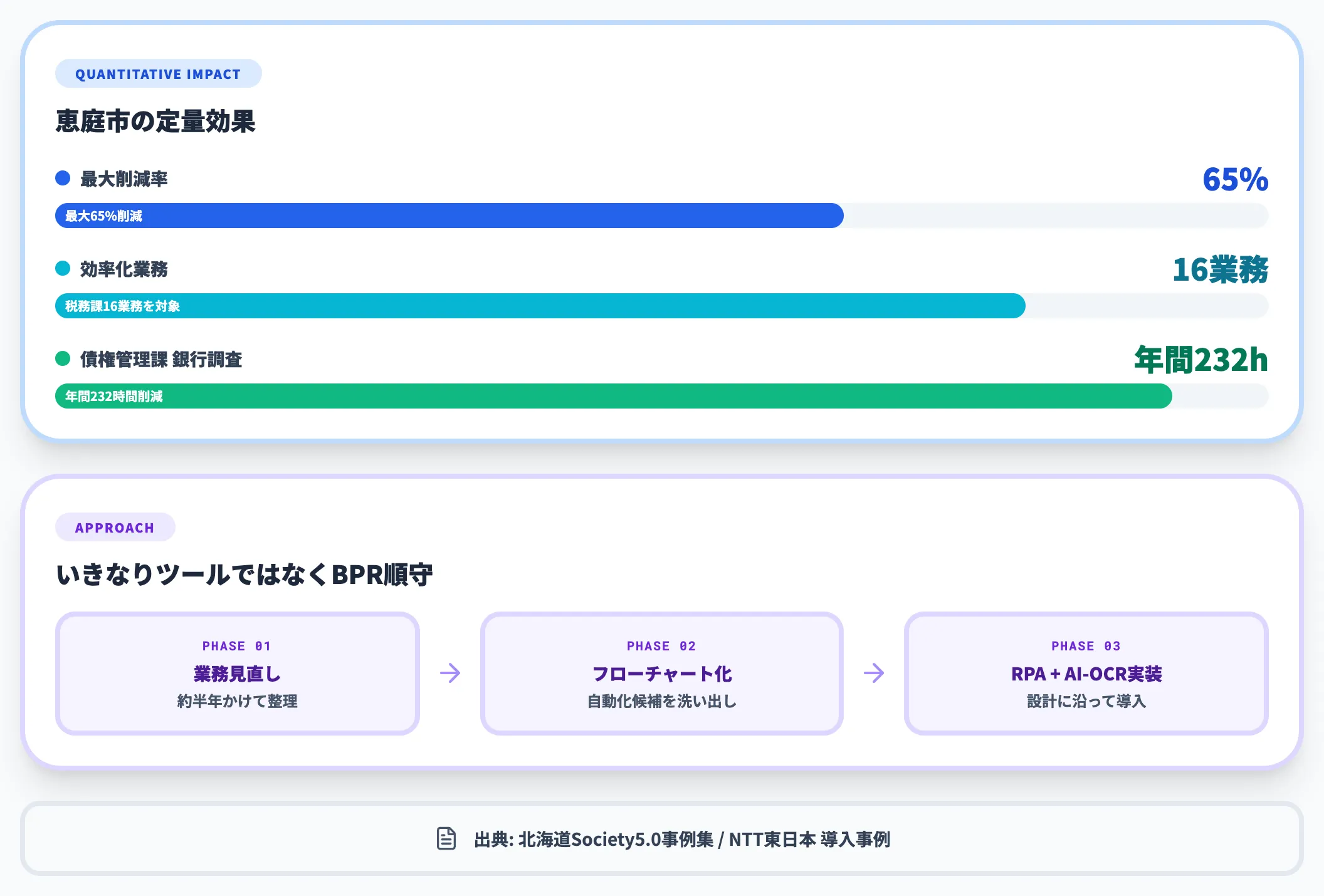The height and width of the screenshot is (896, 1324).
Task: Click the document icon beside 出典
Action: tap(446, 838)
